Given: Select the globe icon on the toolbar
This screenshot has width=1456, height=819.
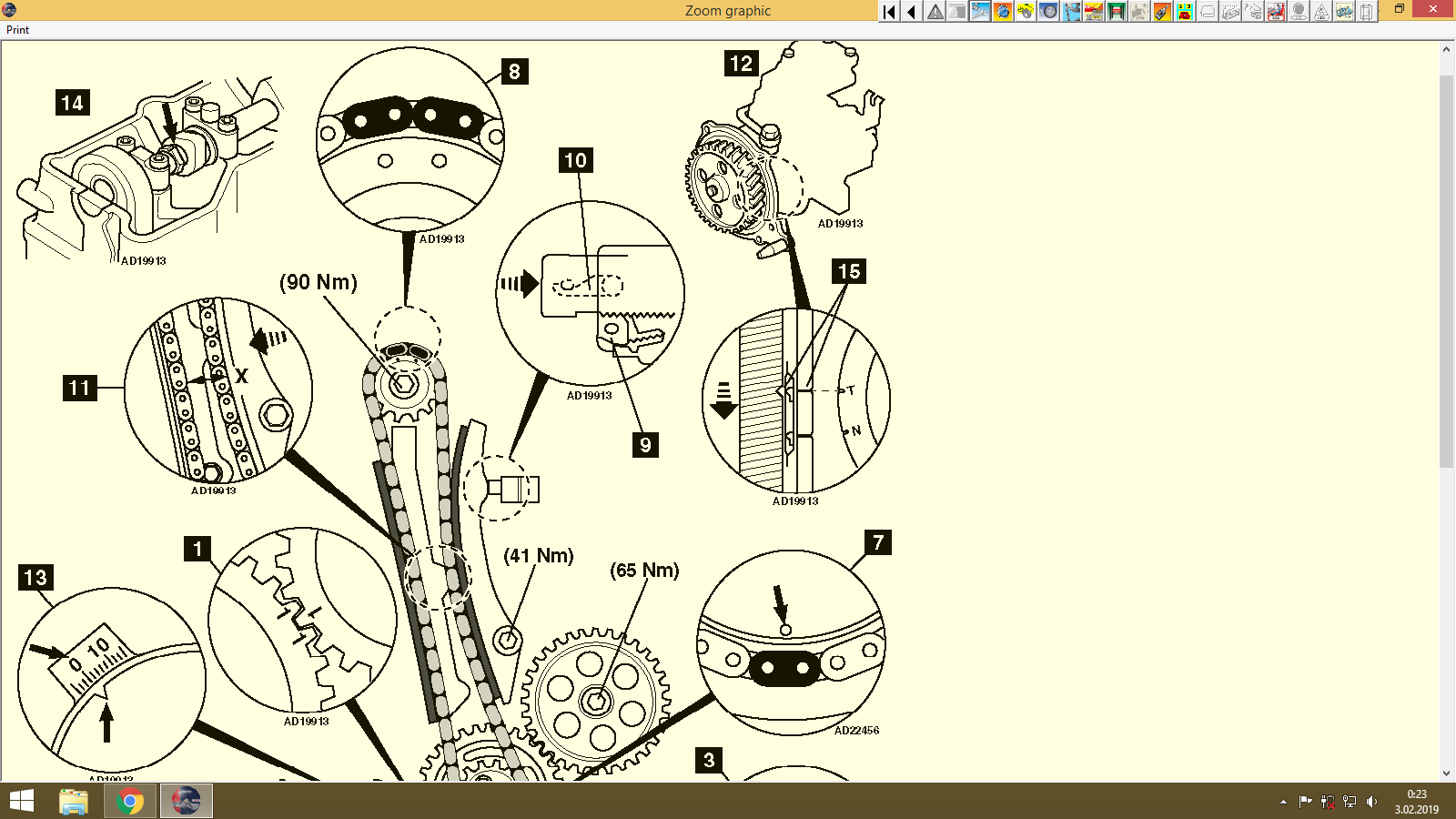Looking at the screenshot, I should [x=1002, y=12].
